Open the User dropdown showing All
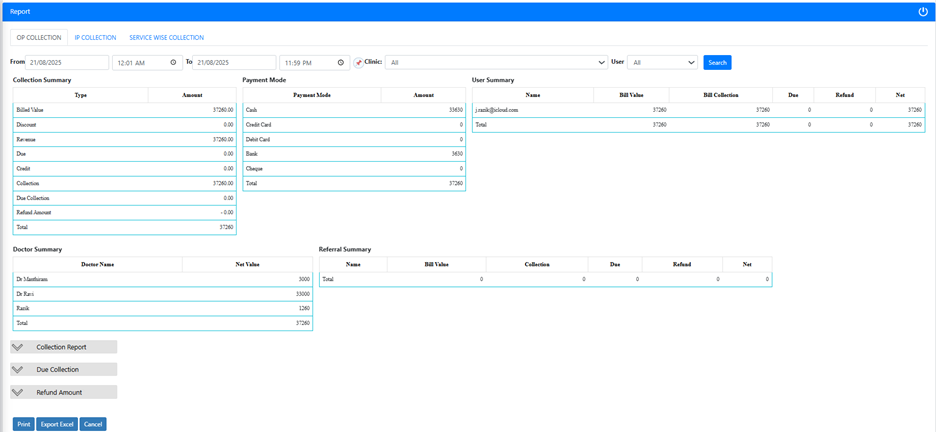936x432 pixels. point(662,62)
